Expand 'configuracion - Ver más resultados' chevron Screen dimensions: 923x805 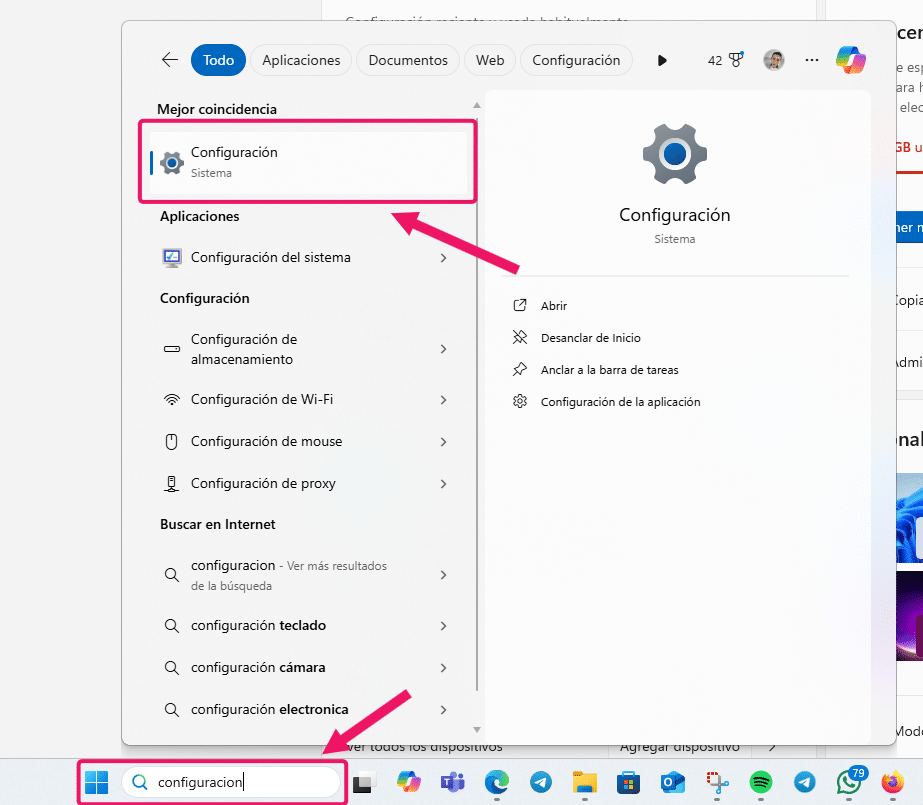click(x=443, y=575)
